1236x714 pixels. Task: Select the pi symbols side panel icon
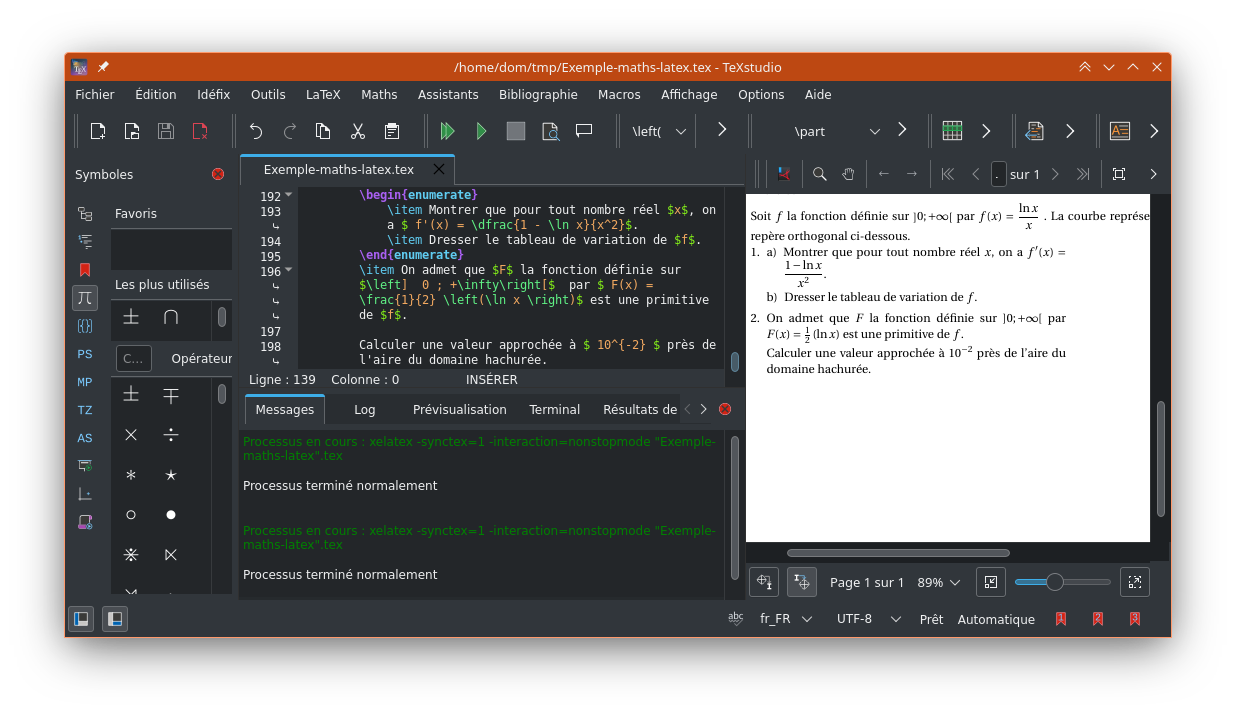[85, 298]
